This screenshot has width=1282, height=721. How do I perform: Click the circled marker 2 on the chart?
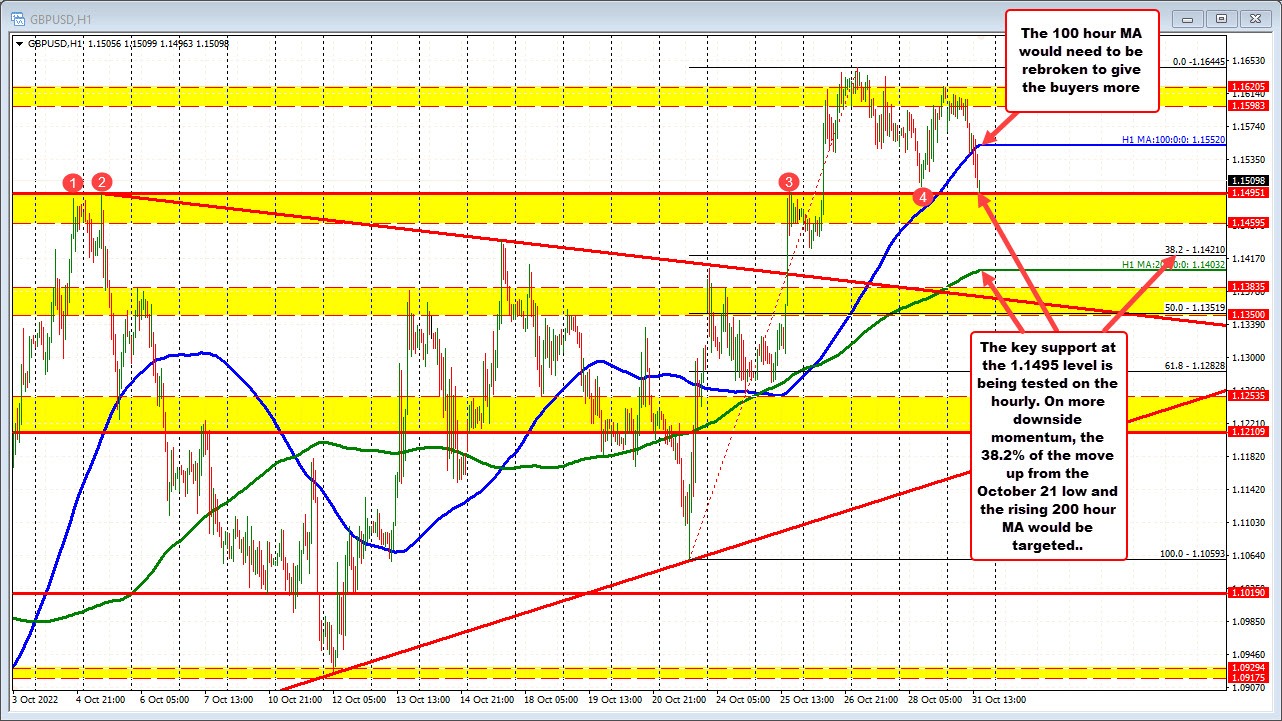[x=100, y=183]
